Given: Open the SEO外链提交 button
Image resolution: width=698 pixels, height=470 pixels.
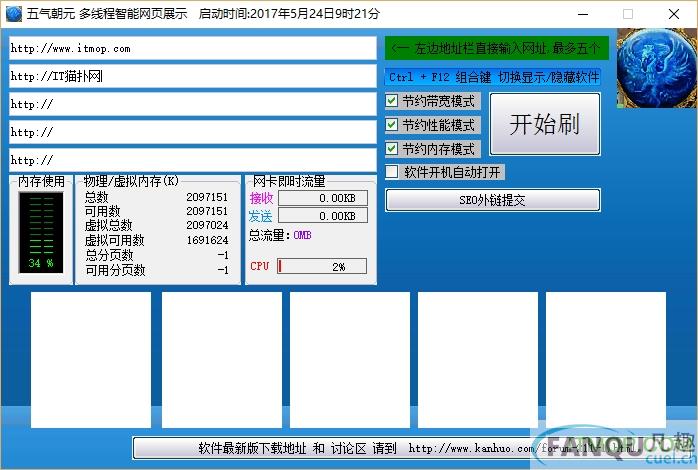Looking at the screenshot, I should pyautogui.click(x=492, y=200).
